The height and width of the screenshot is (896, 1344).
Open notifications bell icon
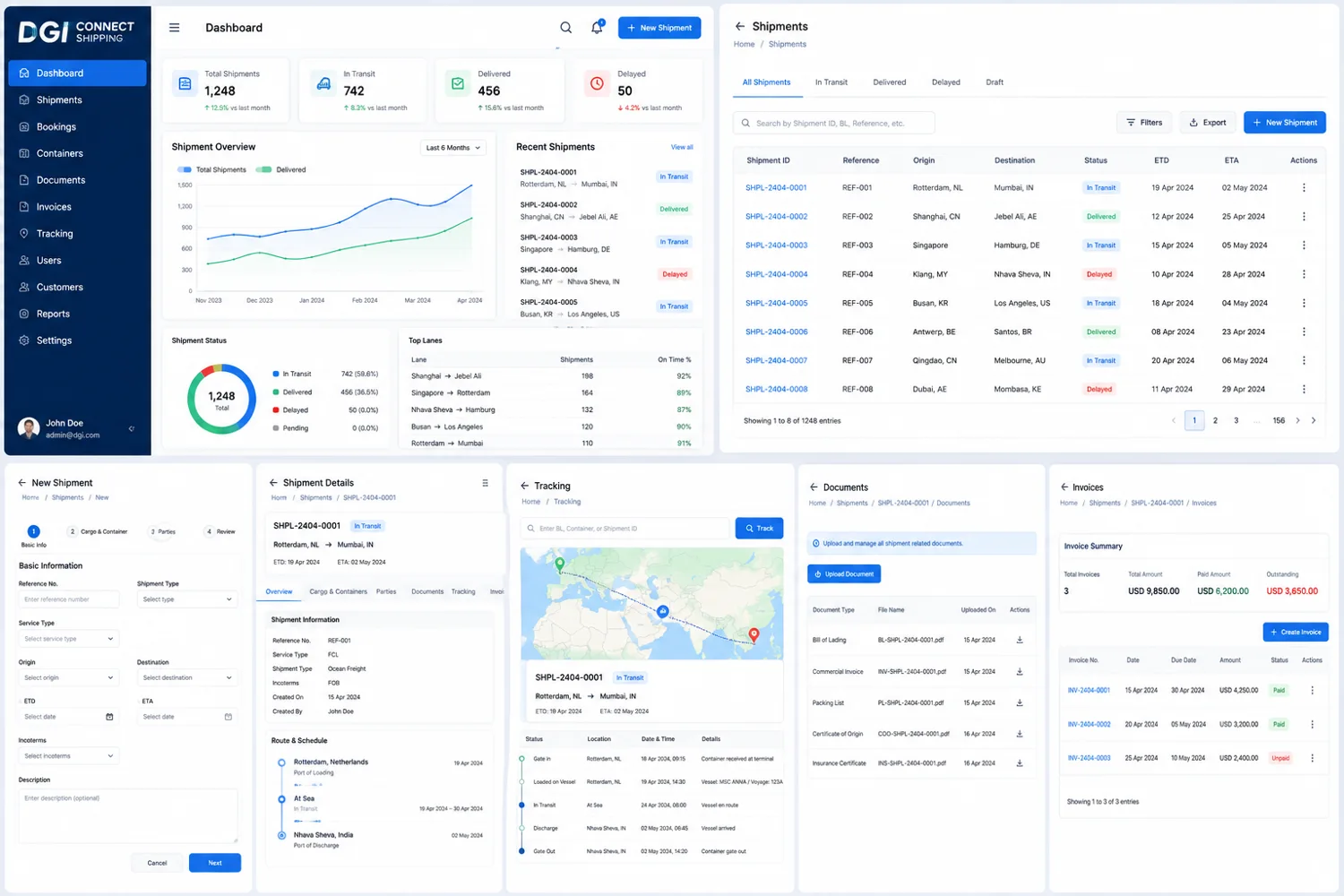coord(598,28)
